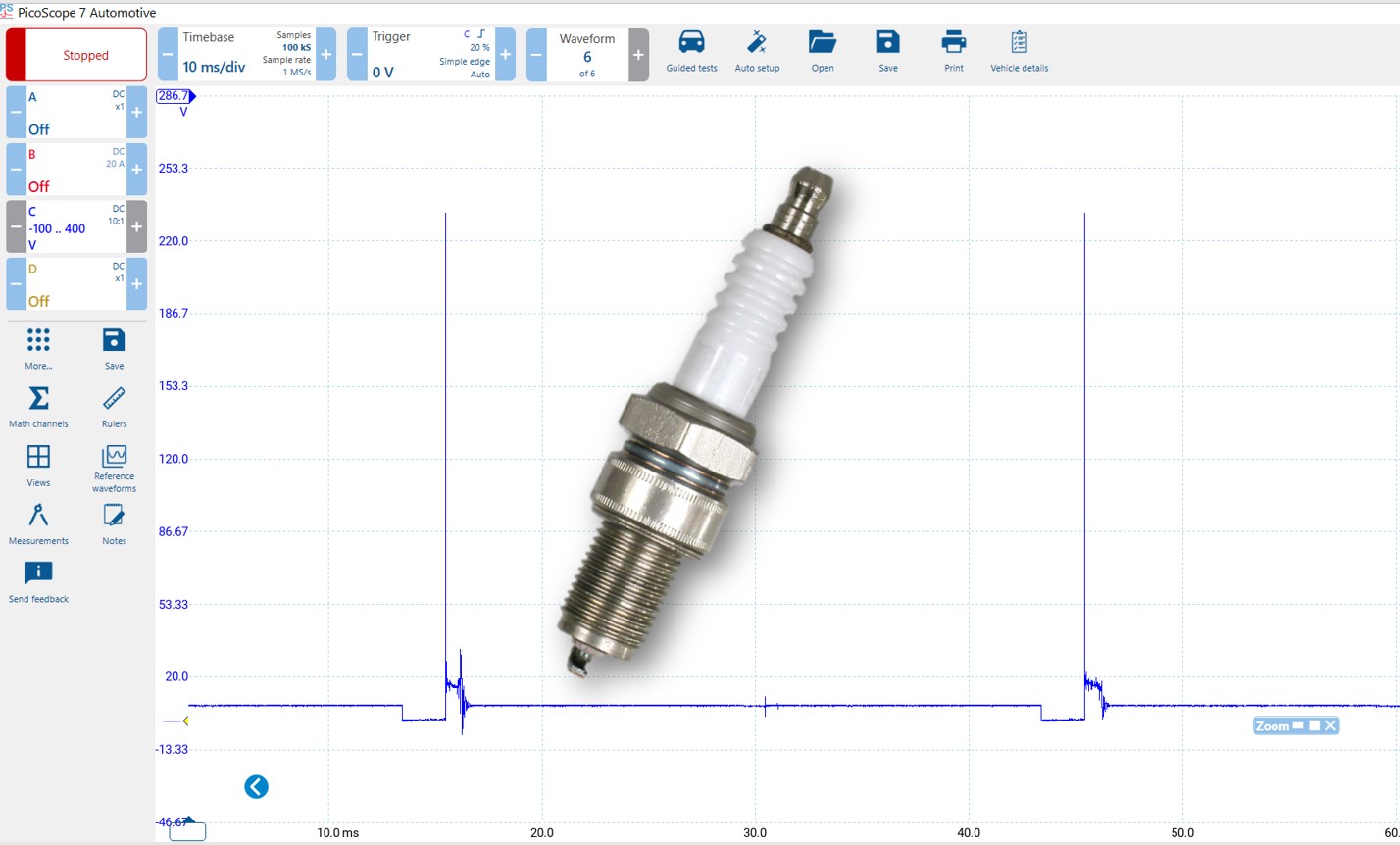Increase the timebase with the plus button

pos(326,55)
